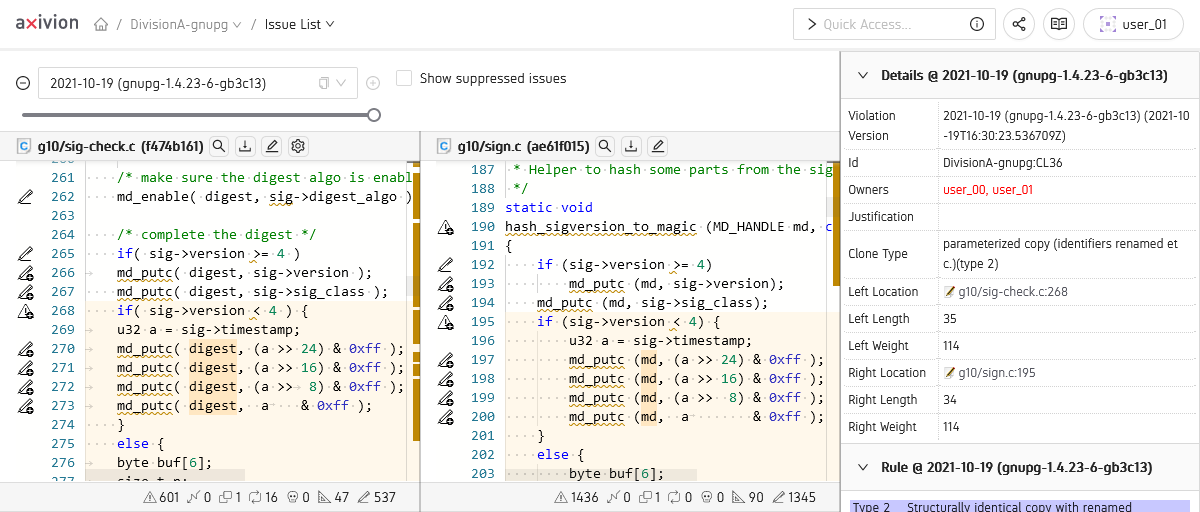Click clone count 1 in sig-check.c status
Screen dimensions: 1200x512
tap(229, 497)
